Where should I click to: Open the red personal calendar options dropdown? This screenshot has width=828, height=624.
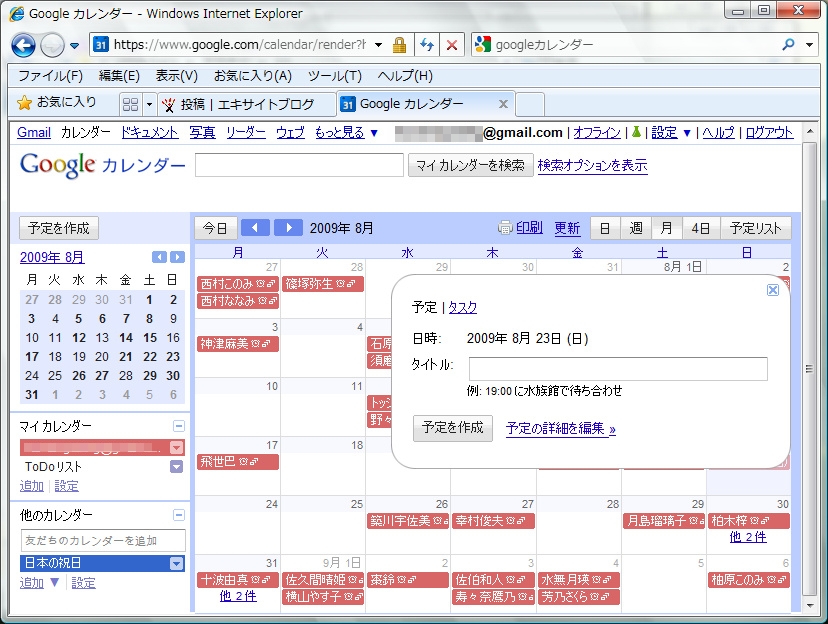click(x=177, y=448)
